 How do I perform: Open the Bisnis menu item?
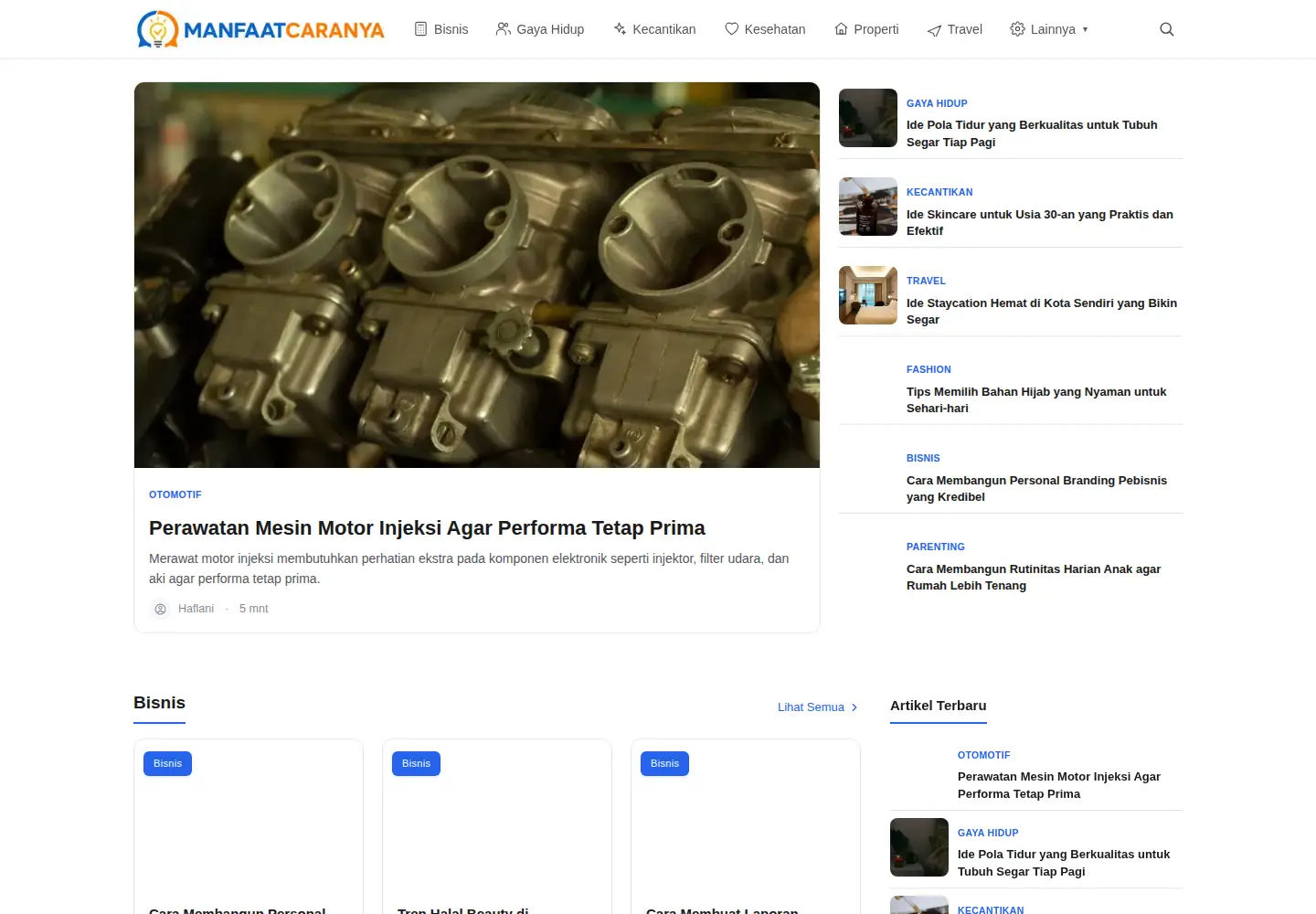coord(441,29)
